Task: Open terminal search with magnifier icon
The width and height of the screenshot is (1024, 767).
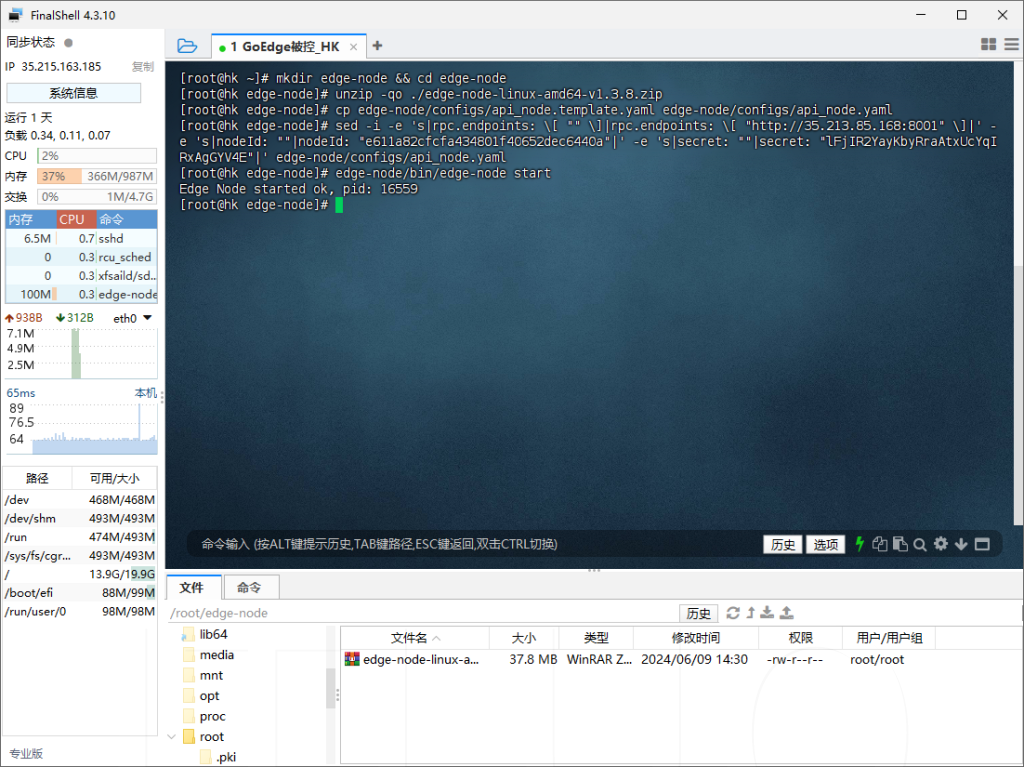Action: (920, 544)
